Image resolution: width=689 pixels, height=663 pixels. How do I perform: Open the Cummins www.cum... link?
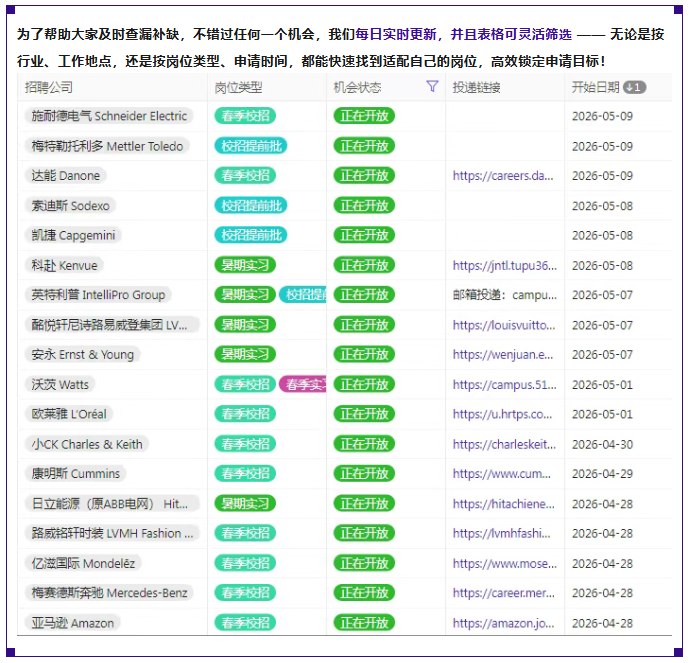(x=501, y=474)
